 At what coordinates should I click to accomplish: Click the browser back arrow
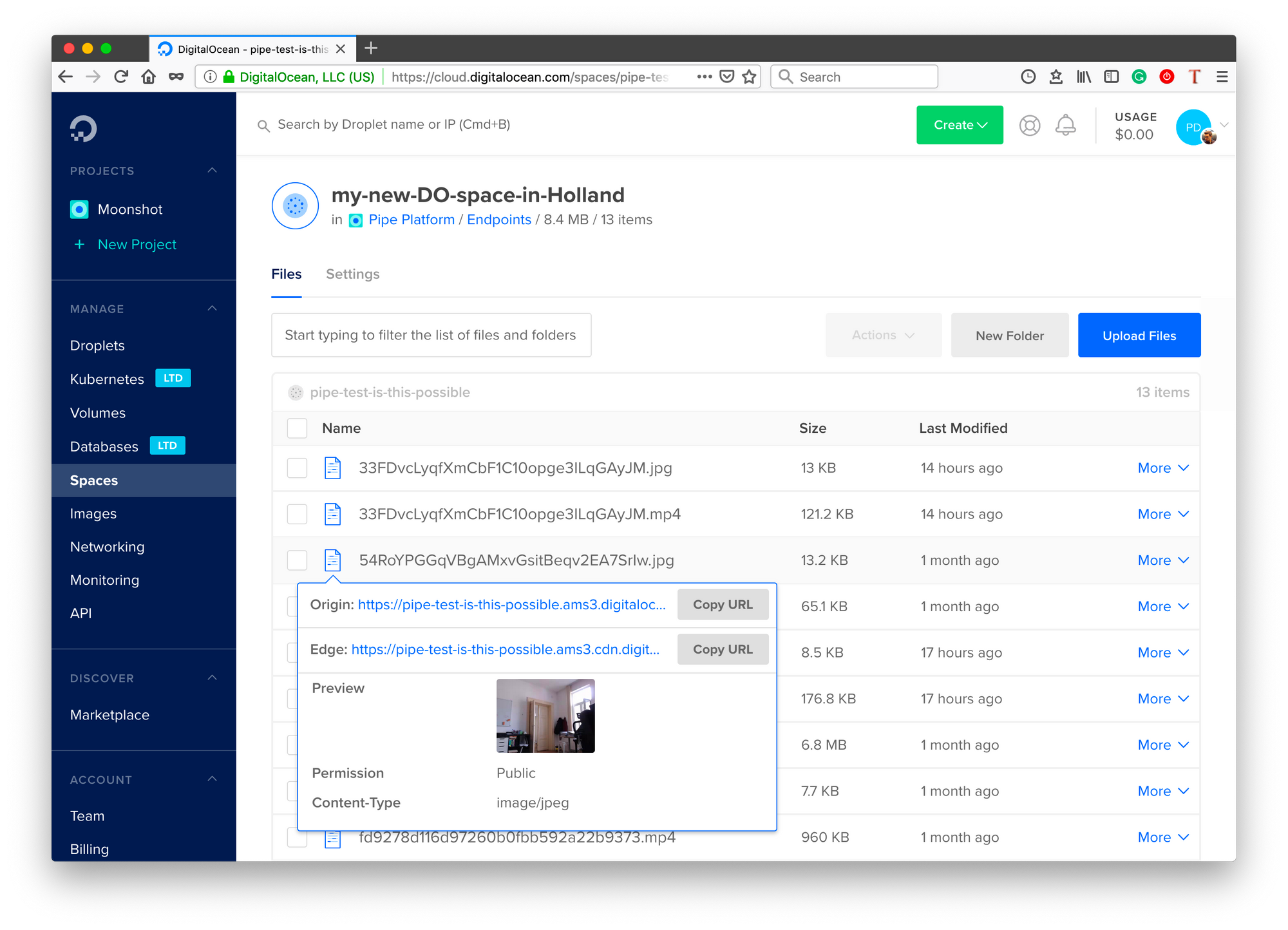coord(66,77)
